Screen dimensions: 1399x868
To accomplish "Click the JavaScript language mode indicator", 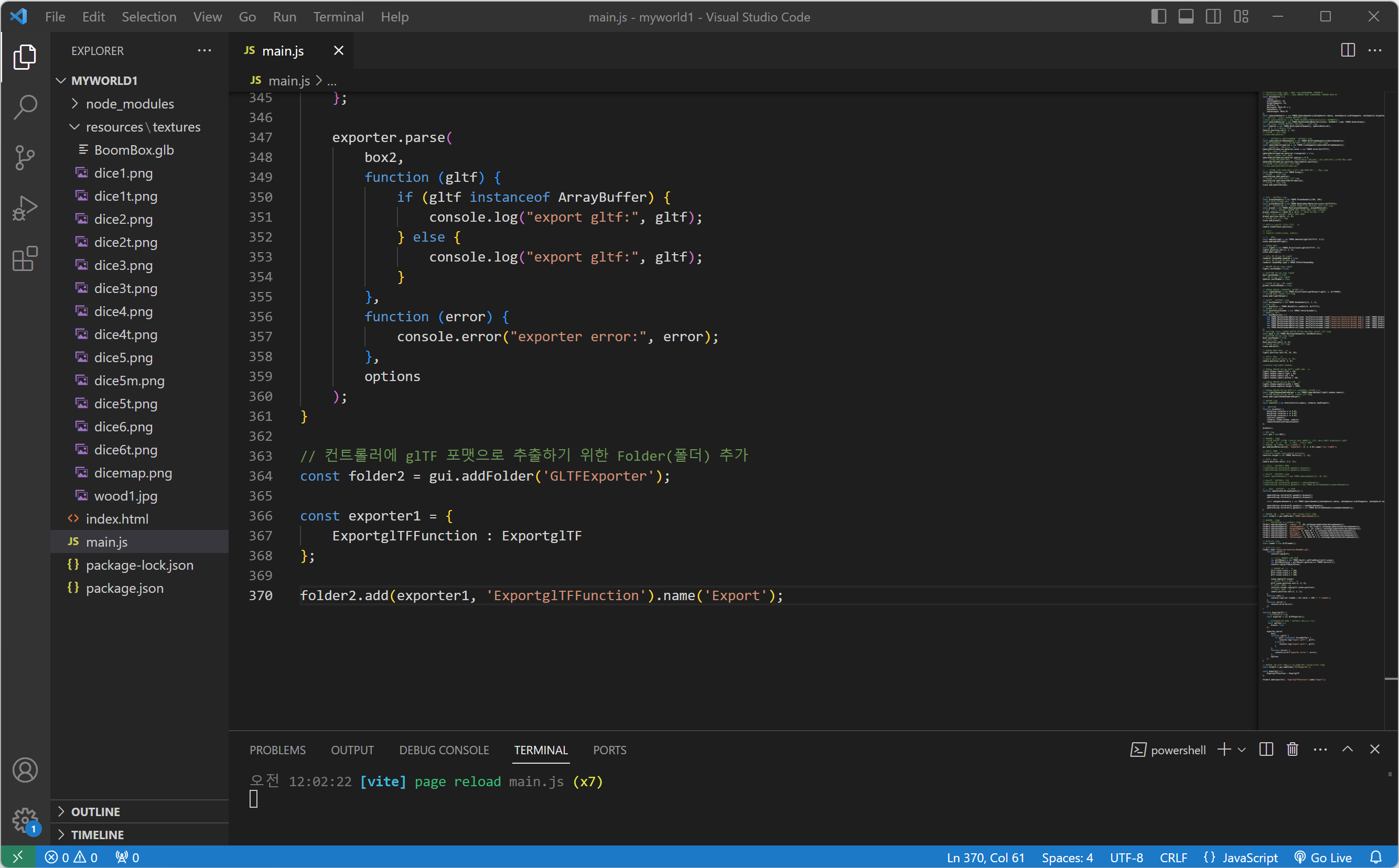I will pyautogui.click(x=1241, y=857).
